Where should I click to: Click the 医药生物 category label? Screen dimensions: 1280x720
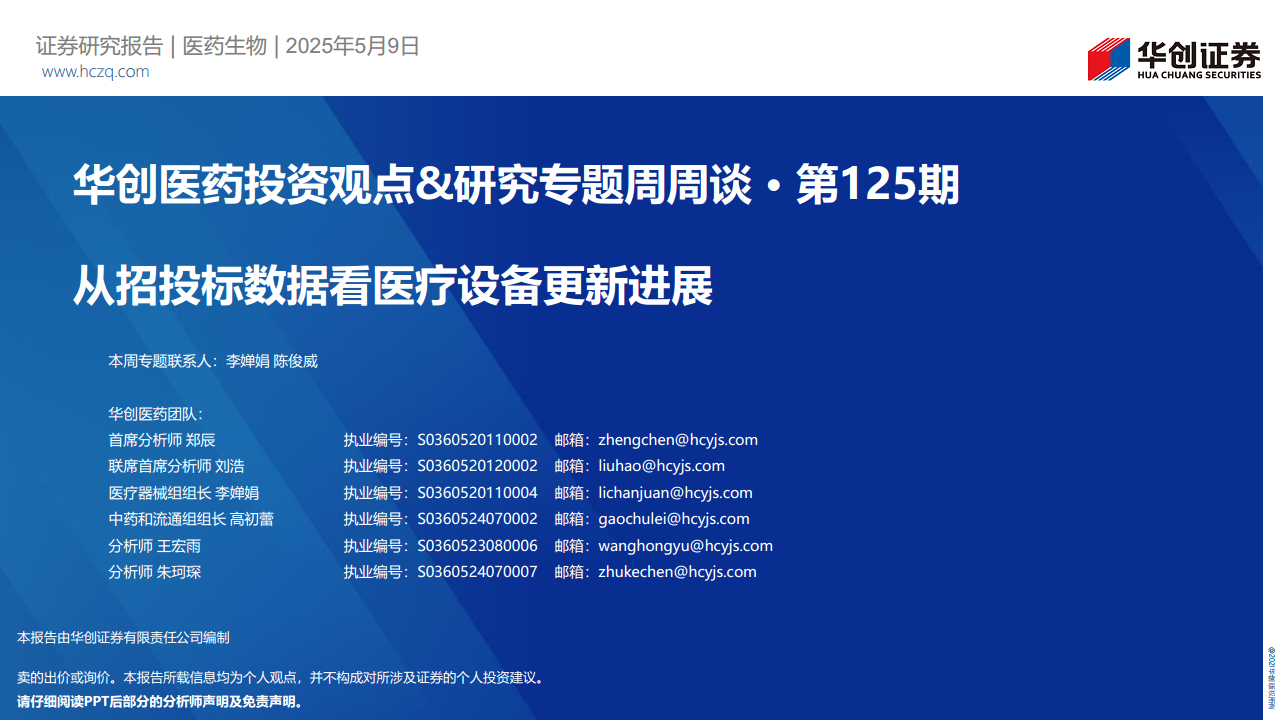click(x=225, y=46)
